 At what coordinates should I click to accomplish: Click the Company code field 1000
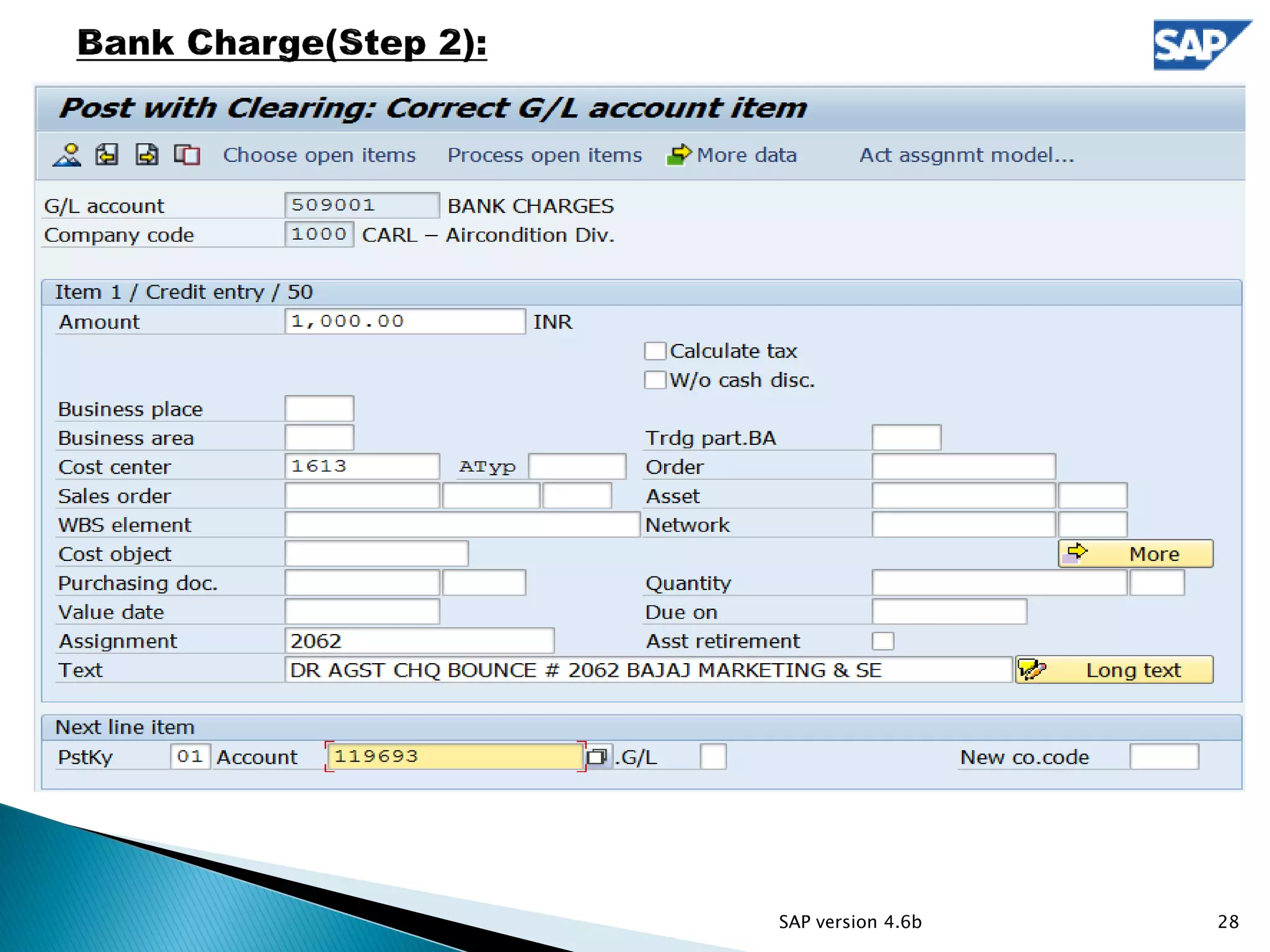[319, 234]
